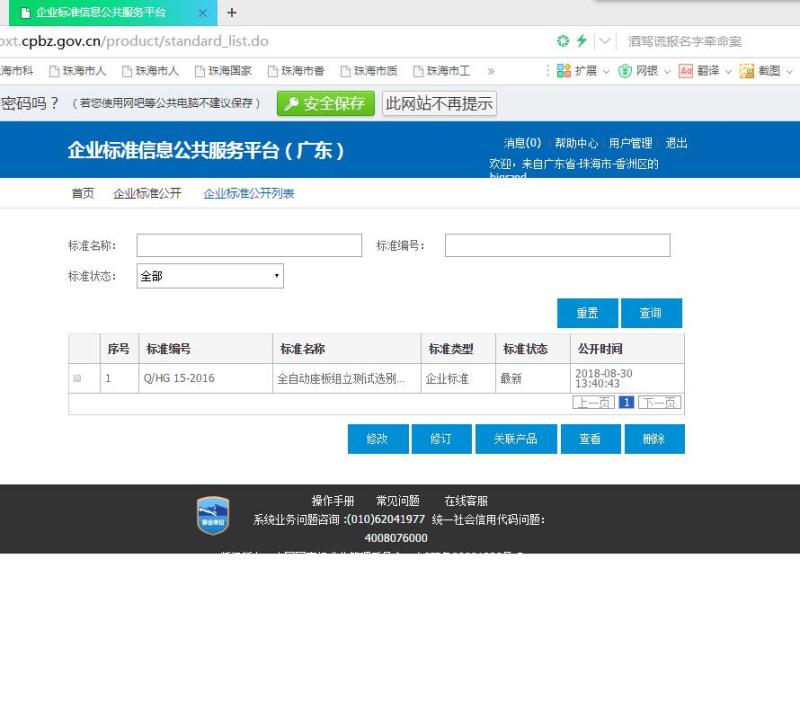This screenshot has height=701, width=800.
Task: Click the green lightning speed-mode icon
Action: pos(582,41)
